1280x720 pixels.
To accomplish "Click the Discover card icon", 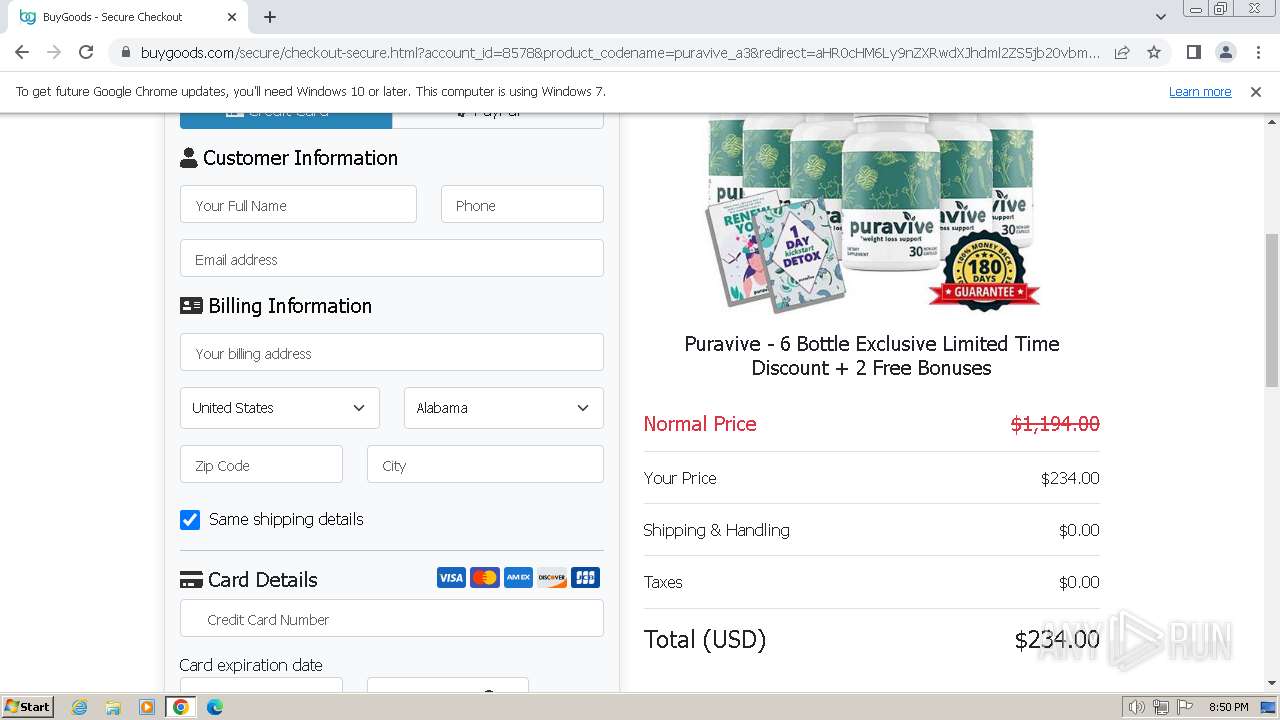I will (x=552, y=578).
